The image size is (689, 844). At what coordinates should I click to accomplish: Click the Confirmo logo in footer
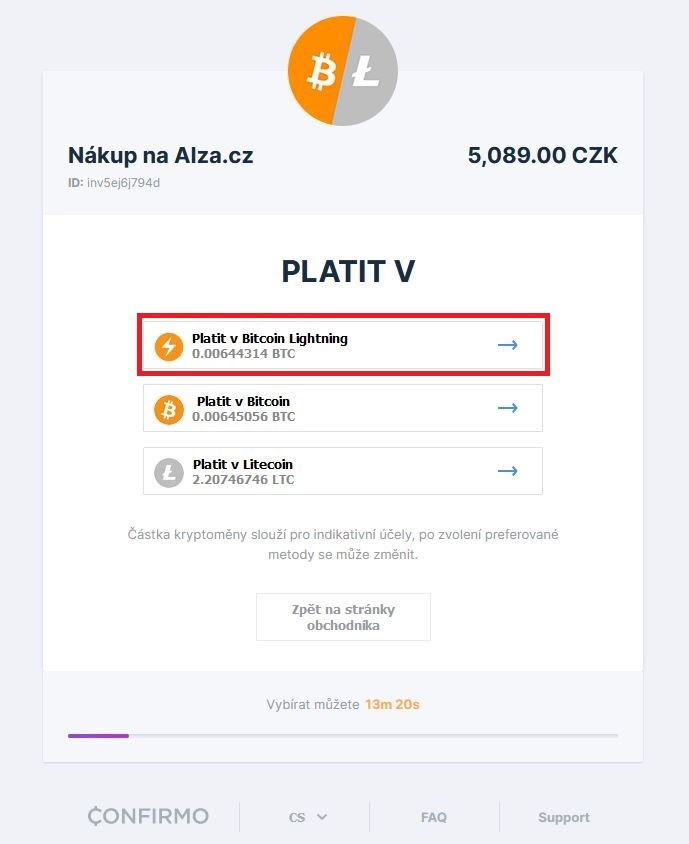pyautogui.click(x=148, y=817)
